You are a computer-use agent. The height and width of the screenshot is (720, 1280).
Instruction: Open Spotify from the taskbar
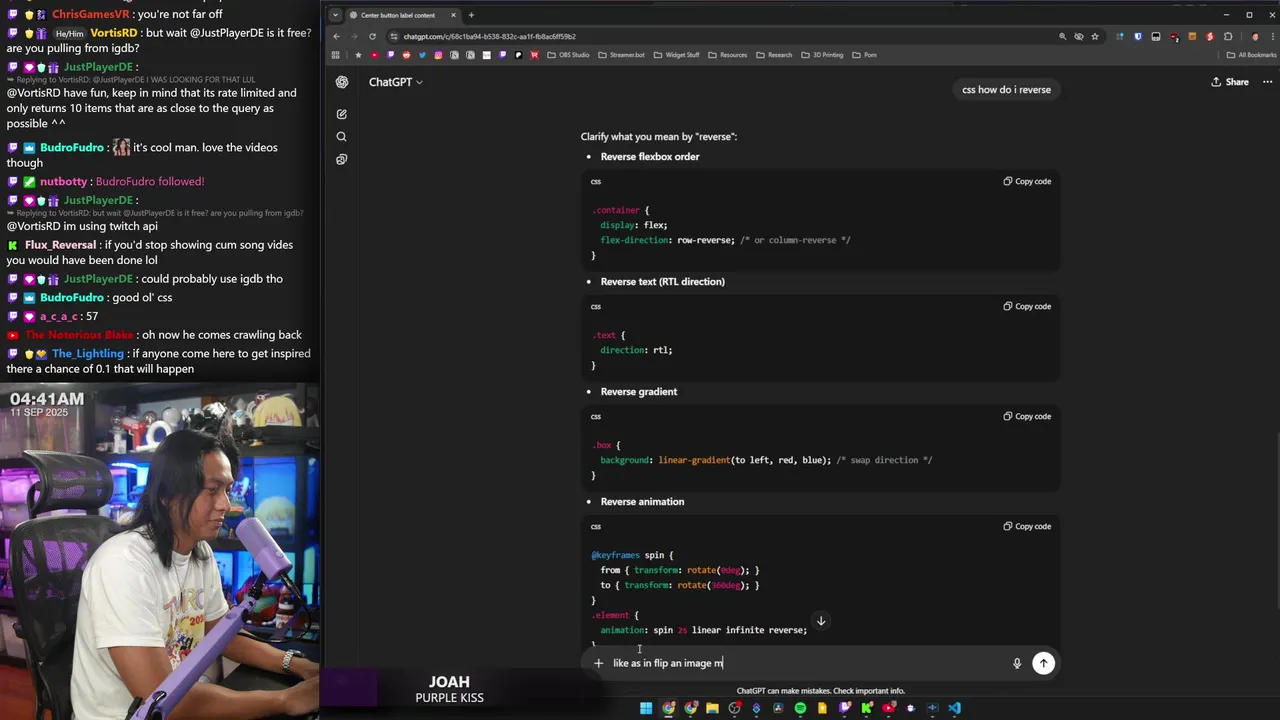click(800, 708)
